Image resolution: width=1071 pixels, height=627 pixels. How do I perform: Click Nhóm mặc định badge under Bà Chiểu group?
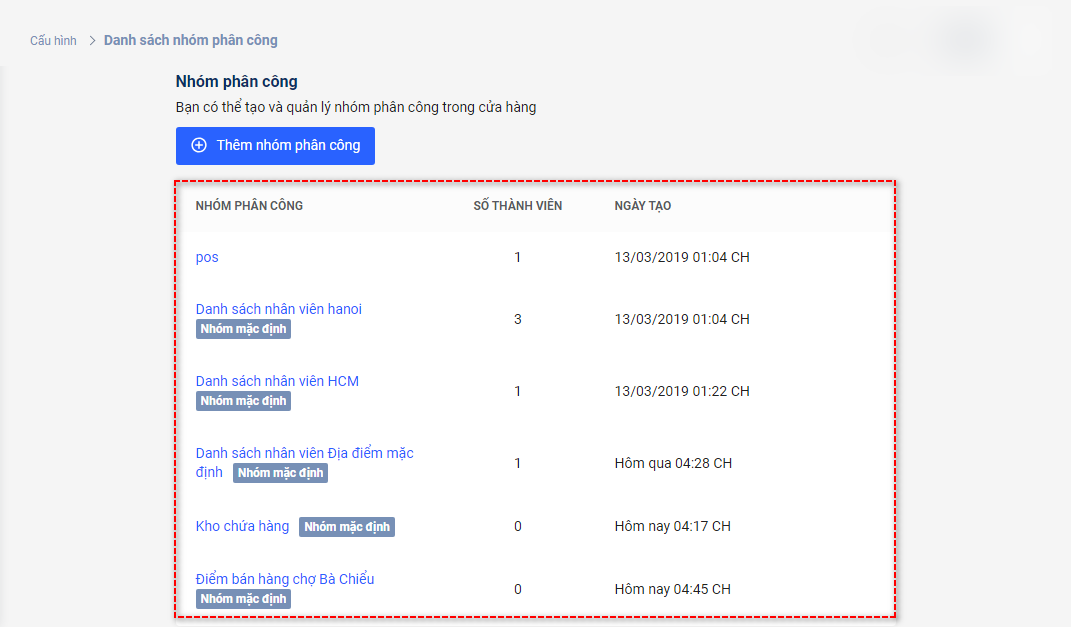243,599
